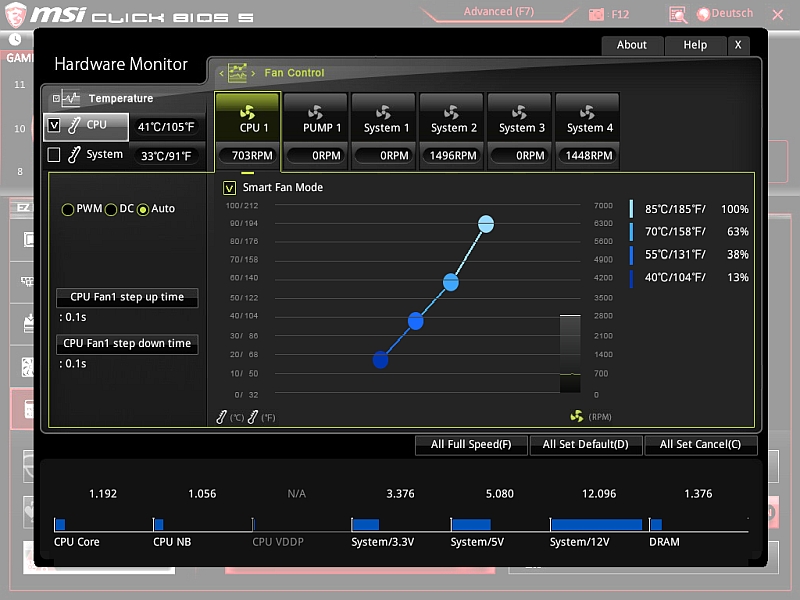
Task: Enable the System temperature checkbox
Action: 54,155
